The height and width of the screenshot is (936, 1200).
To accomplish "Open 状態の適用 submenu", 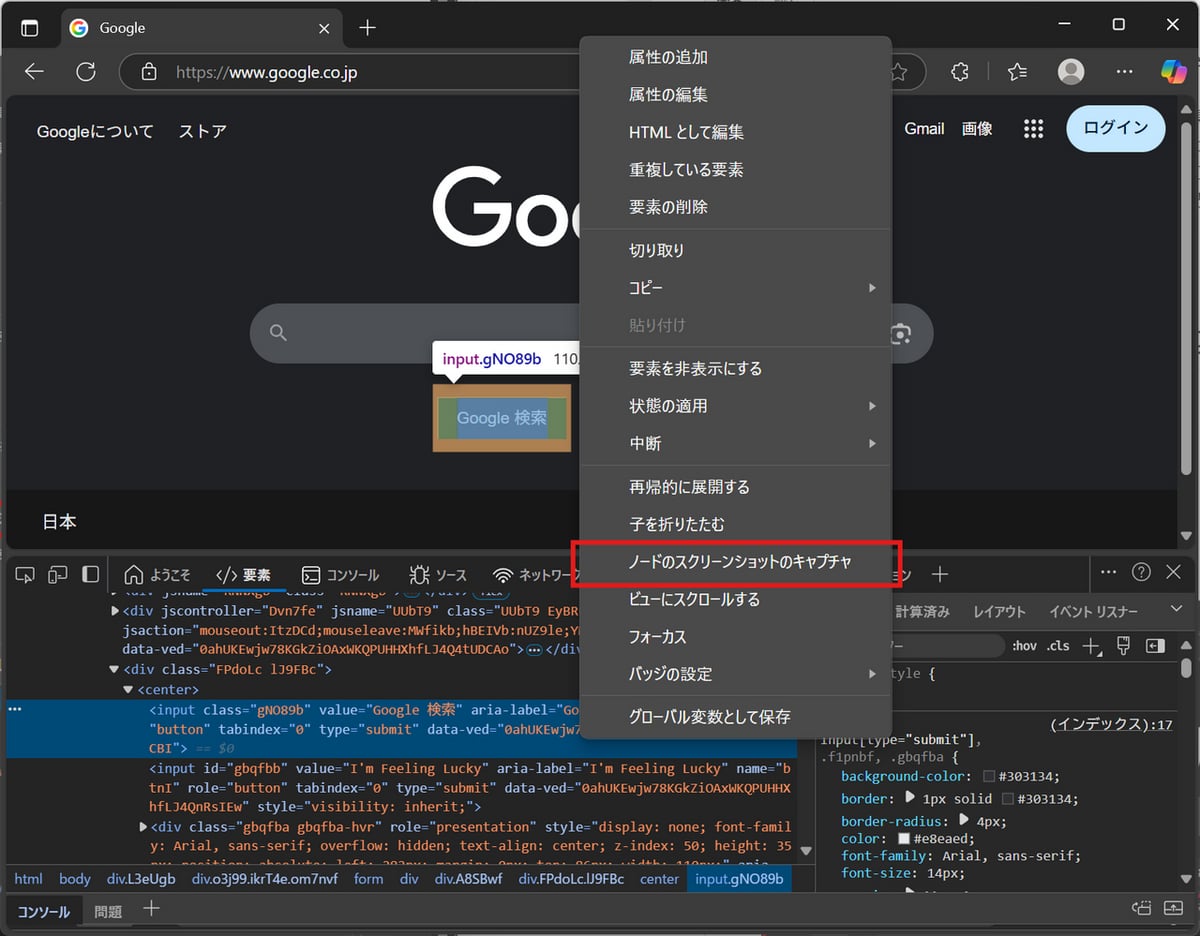I will pos(735,406).
